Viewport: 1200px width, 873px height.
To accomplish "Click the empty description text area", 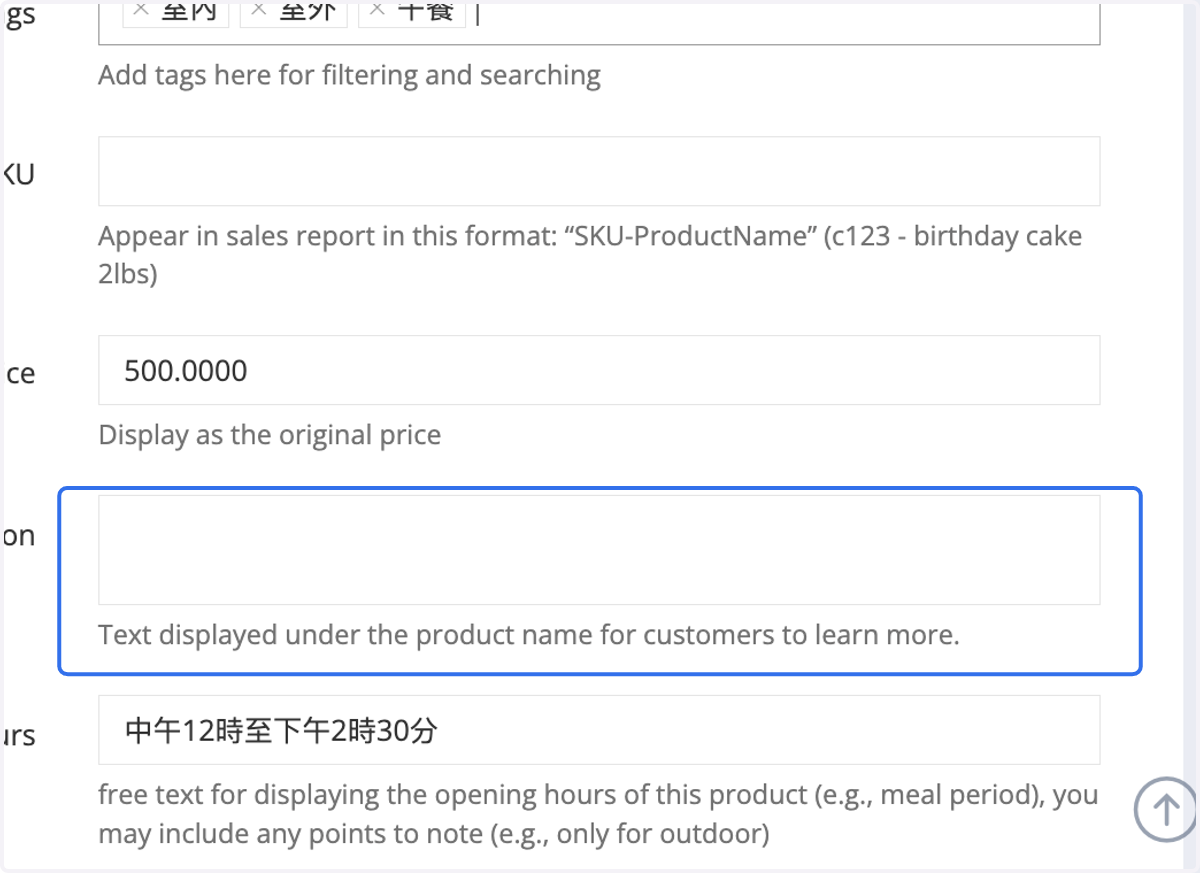I will pyautogui.click(x=599, y=550).
